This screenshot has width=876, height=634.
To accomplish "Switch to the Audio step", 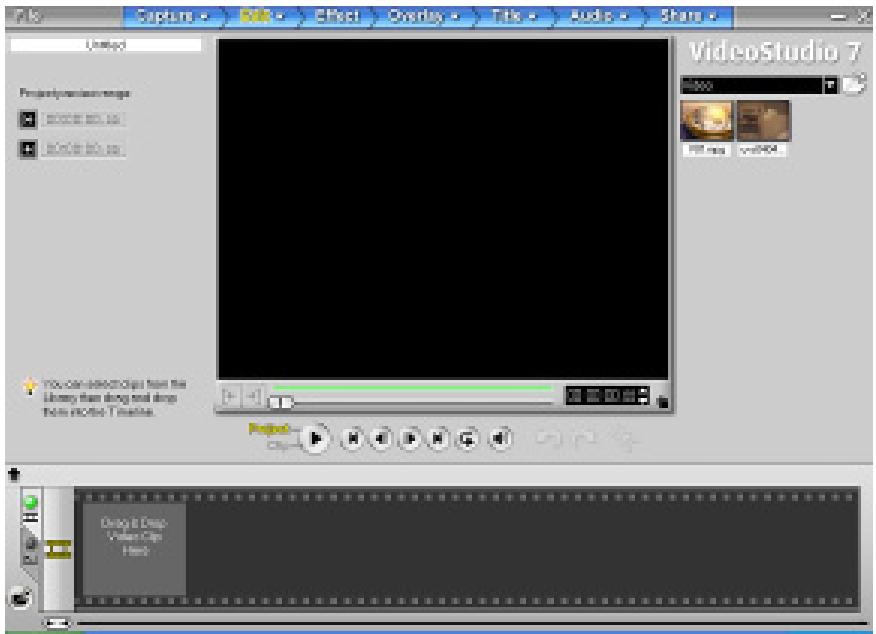I will [598, 16].
